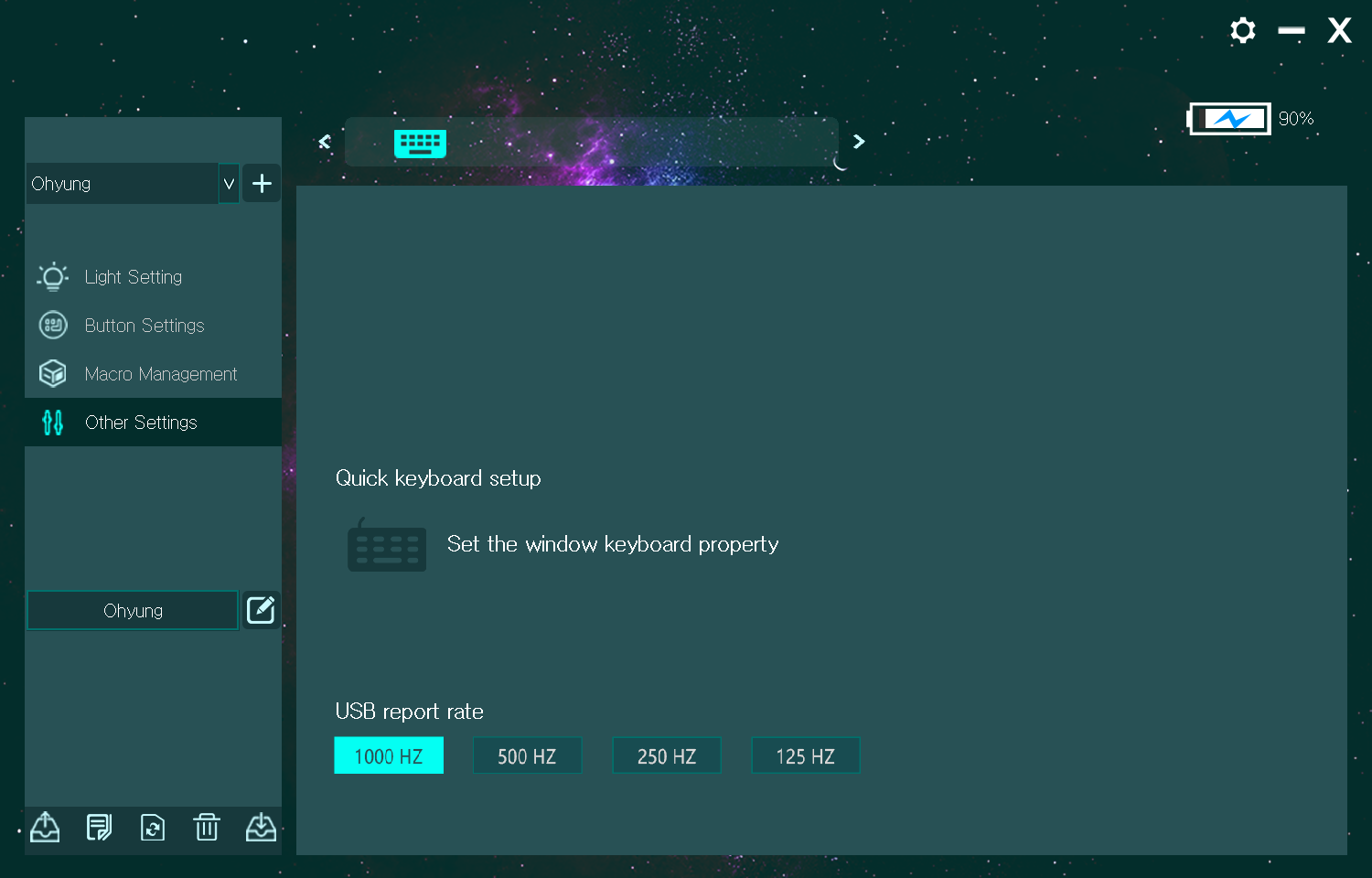This screenshot has height=878, width=1372.
Task: Add a new profile with plus icon
Action: (262, 184)
